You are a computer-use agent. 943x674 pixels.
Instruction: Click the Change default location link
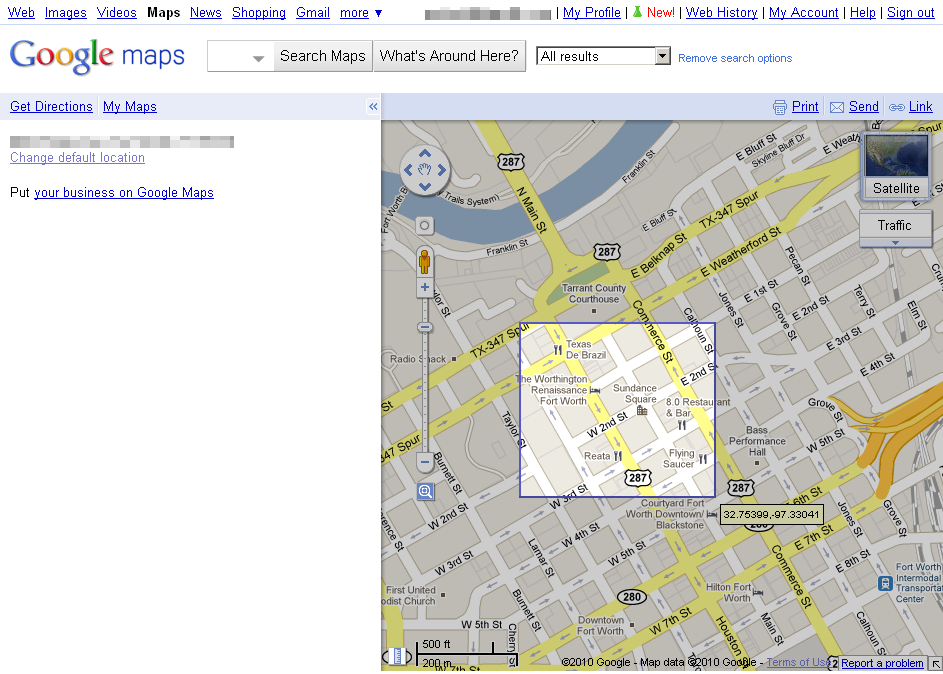click(x=77, y=158)
